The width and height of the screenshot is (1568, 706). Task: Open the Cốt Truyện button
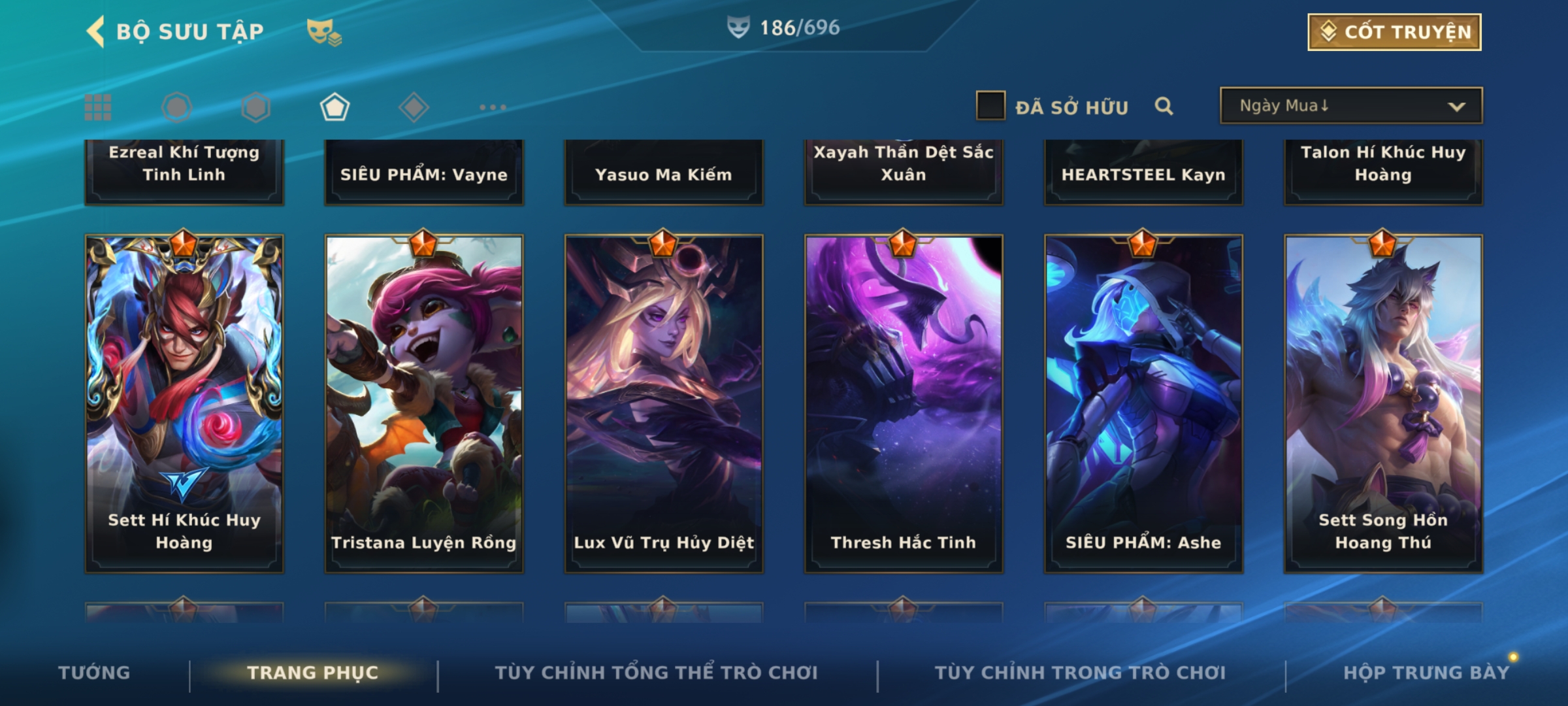pyautogui.click(x=1394, y=31)
